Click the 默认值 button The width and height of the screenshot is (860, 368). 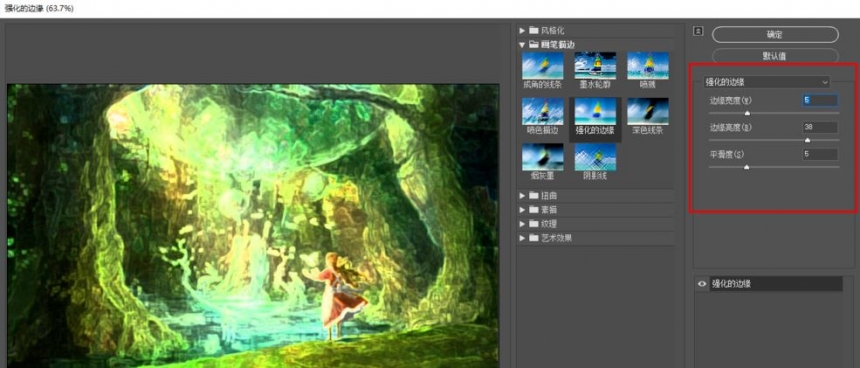point(775,56)
